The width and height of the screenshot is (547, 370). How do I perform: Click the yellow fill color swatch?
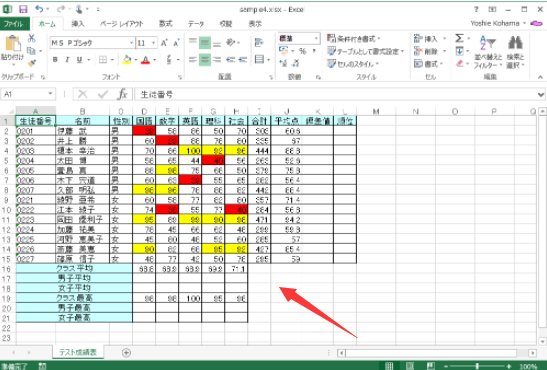127,60
